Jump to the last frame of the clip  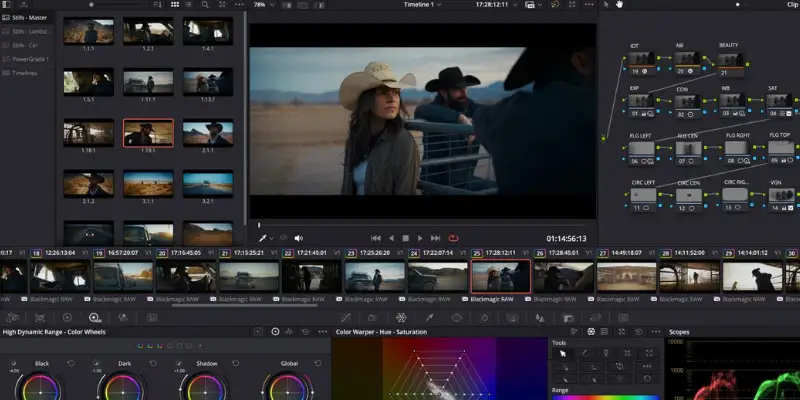pos(435,238)
